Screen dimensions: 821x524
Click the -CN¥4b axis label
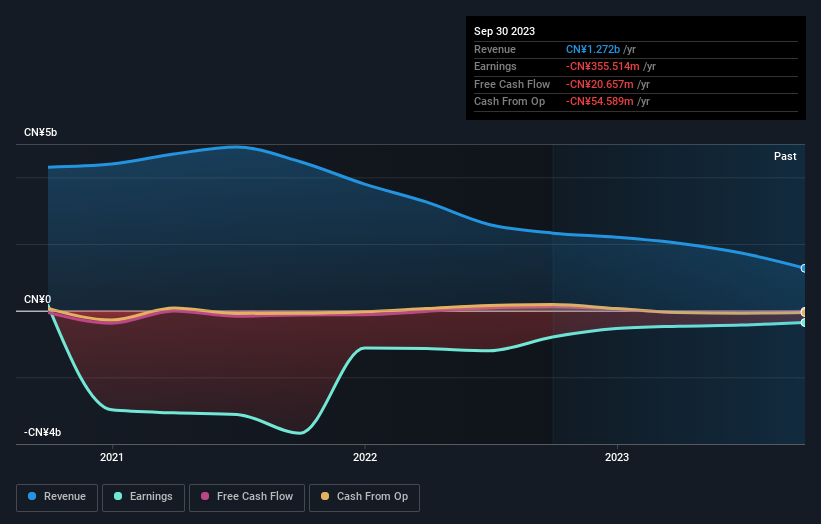pos(42,432)
